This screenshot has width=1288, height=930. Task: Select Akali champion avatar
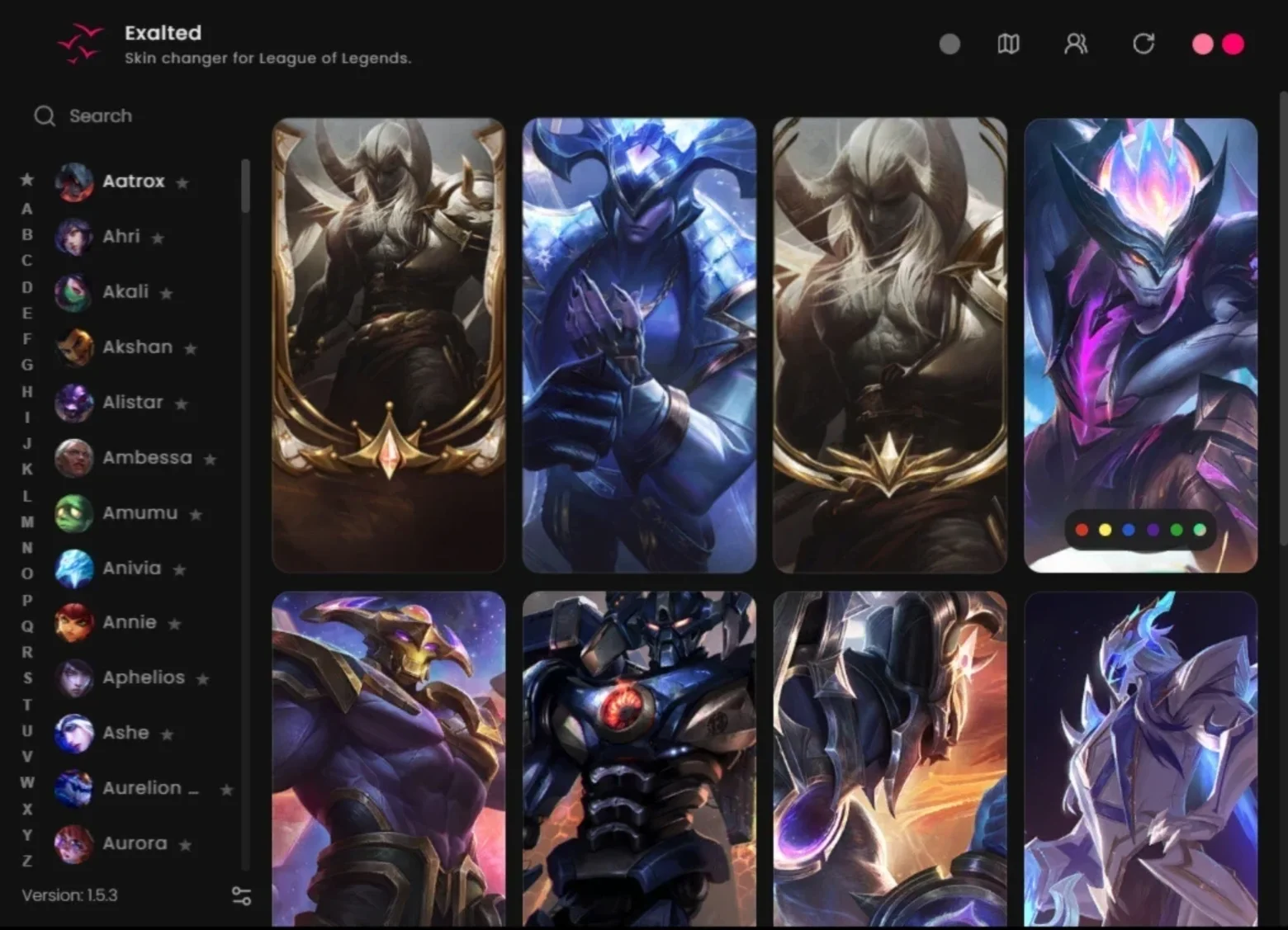pyautogui.click(x=74, y=292)
